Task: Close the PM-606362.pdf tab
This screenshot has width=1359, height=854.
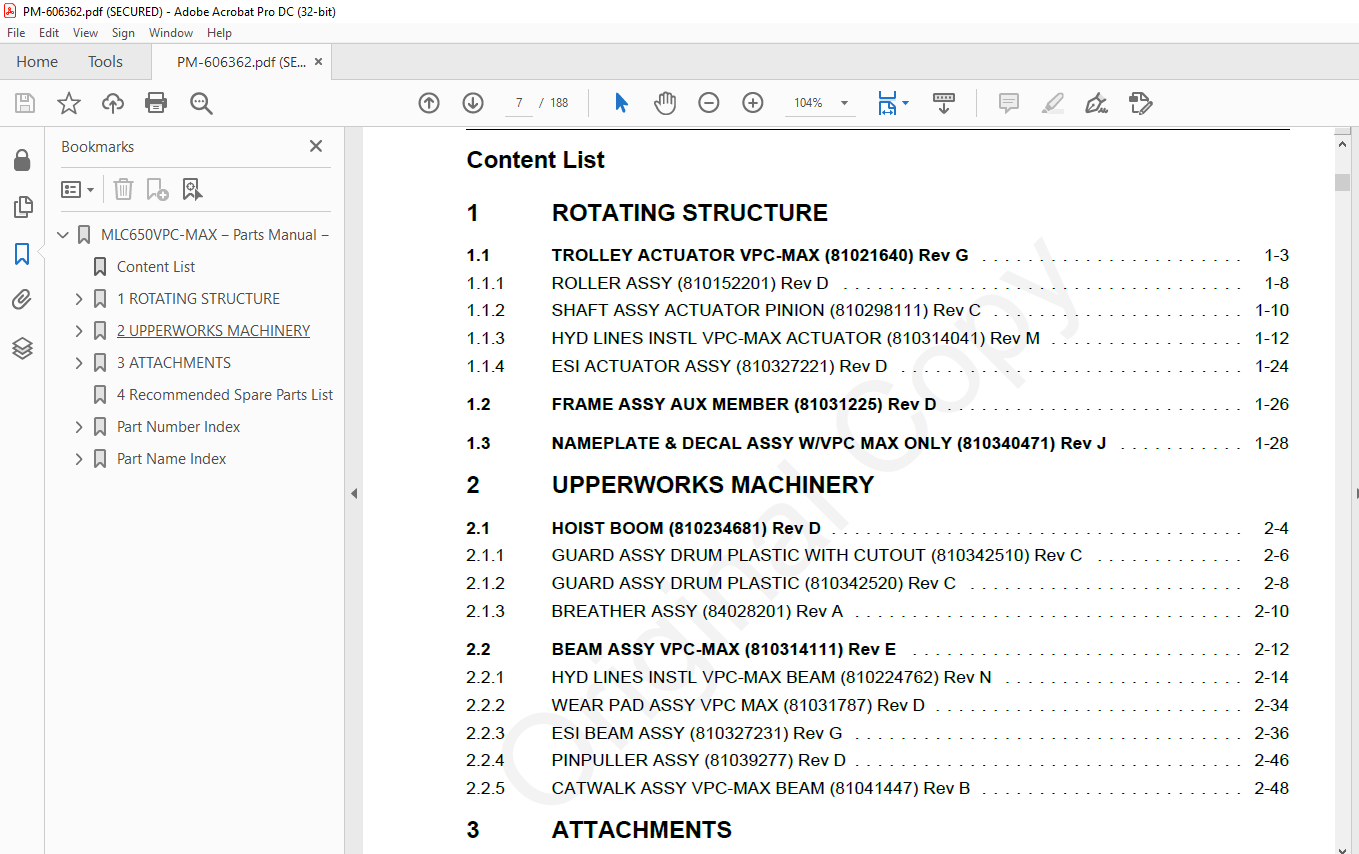Action: click(x=319, y=62)
